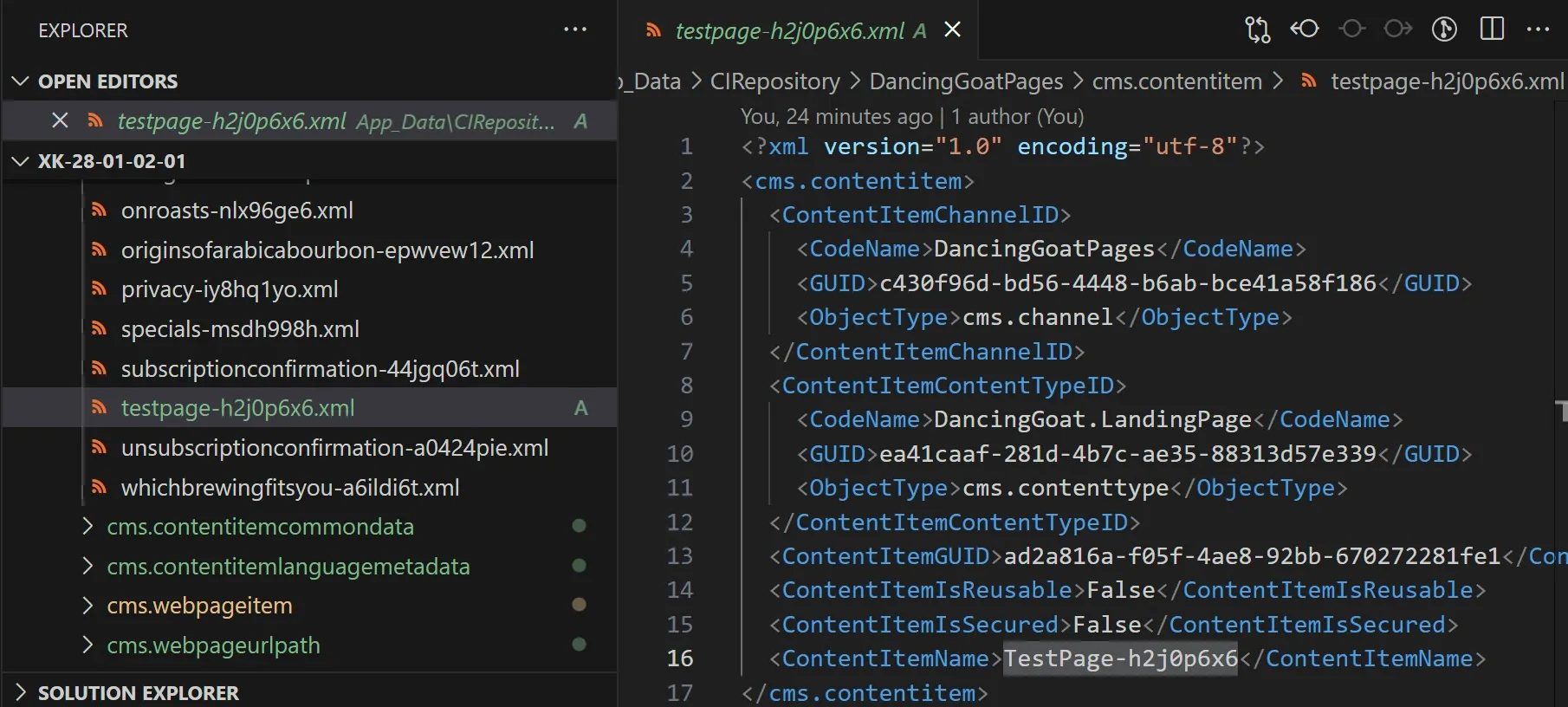Image resolution: width=1568 pixels, height=707 pixels.
Task: Click the GUID c430f96d-bd56-4448-b6ab-bce41a58f186 value
Action: pos(1128,283)
